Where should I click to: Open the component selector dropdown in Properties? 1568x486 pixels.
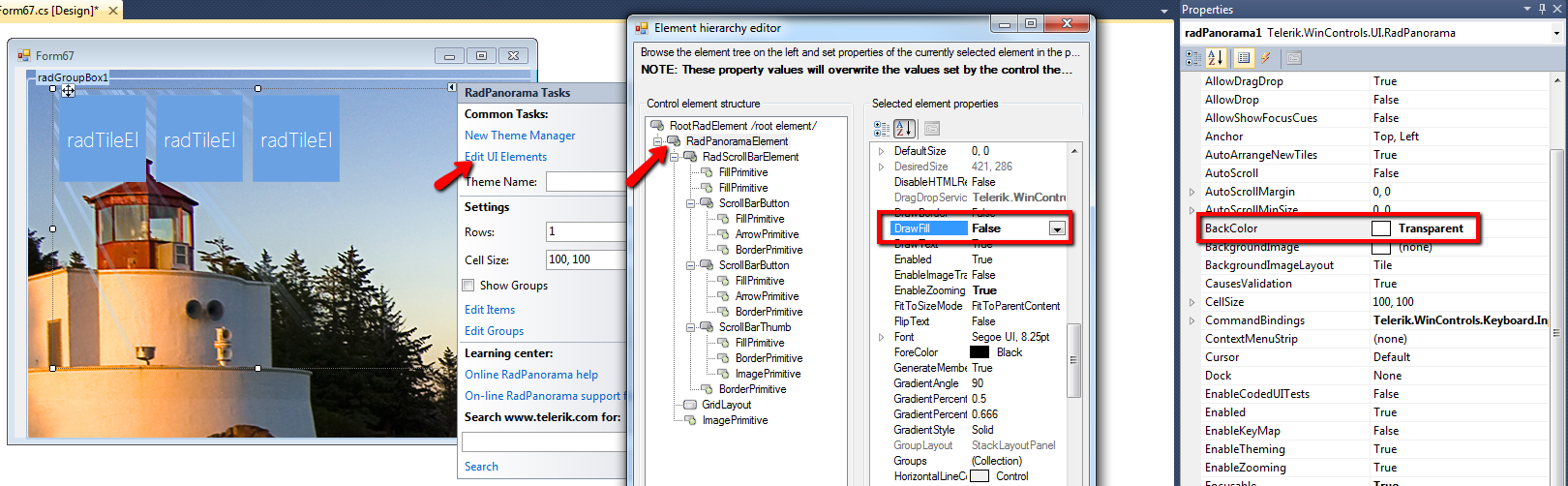1556,33
